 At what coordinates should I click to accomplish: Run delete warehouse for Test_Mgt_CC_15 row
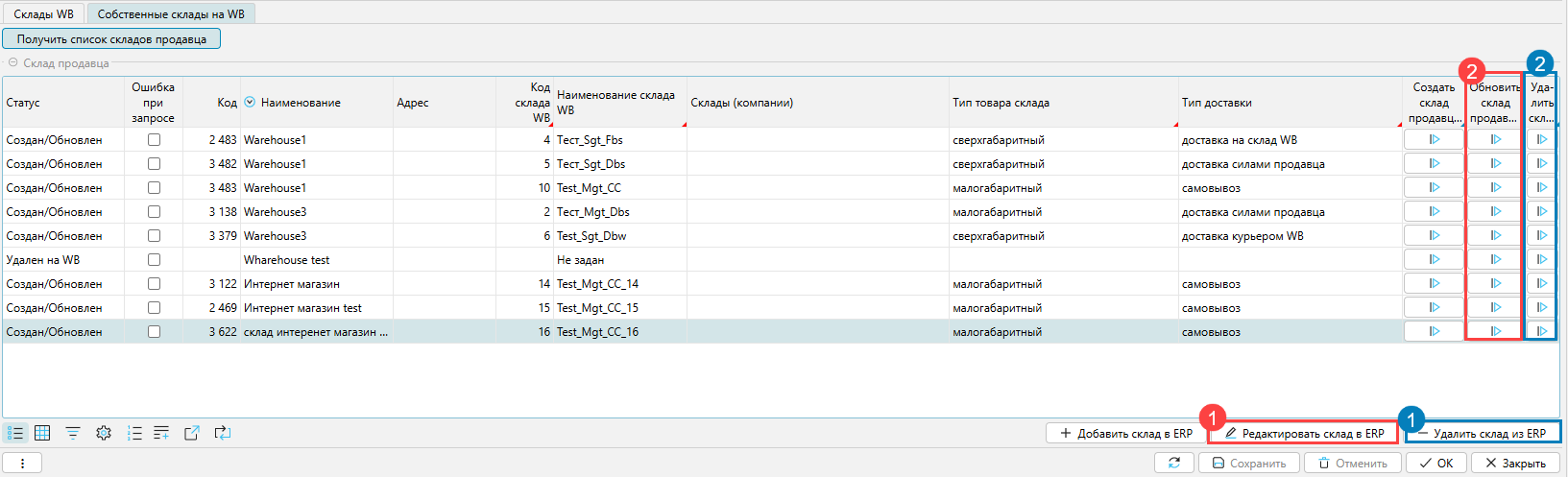[x=1542, y=307]
